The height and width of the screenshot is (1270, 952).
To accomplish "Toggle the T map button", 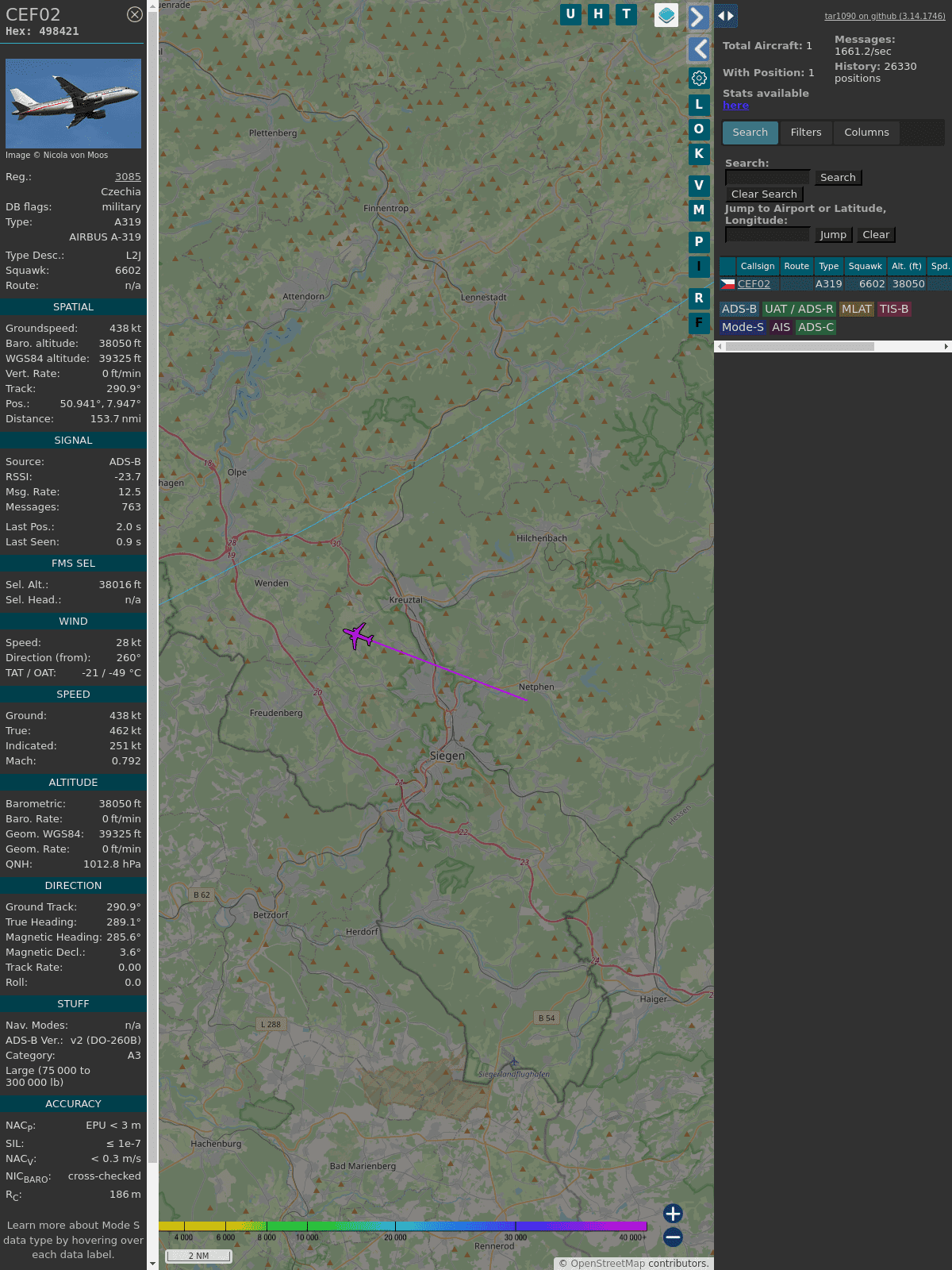I will tap(627, 14).
